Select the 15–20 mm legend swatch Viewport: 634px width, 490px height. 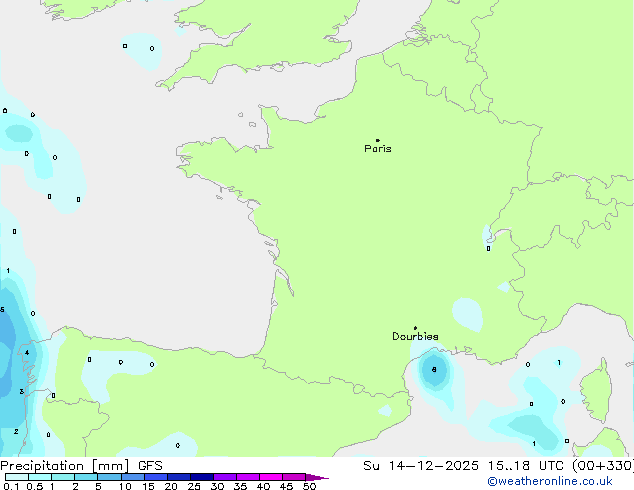pos(155,477)
